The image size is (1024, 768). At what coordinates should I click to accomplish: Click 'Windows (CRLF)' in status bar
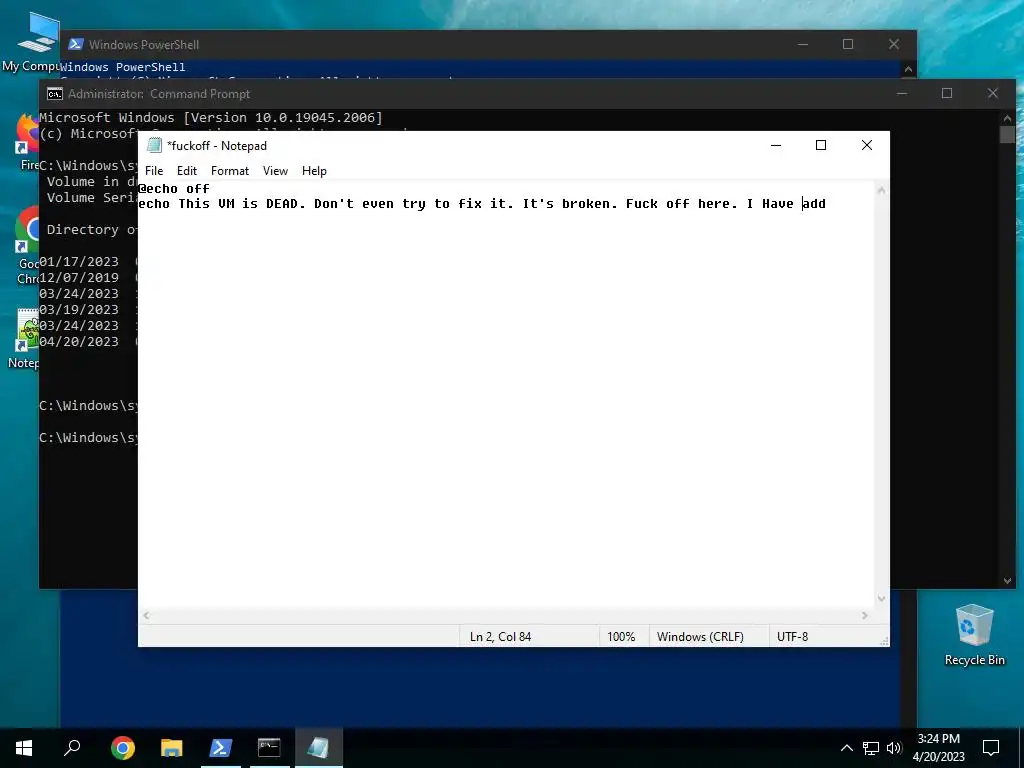pos(700,637)
